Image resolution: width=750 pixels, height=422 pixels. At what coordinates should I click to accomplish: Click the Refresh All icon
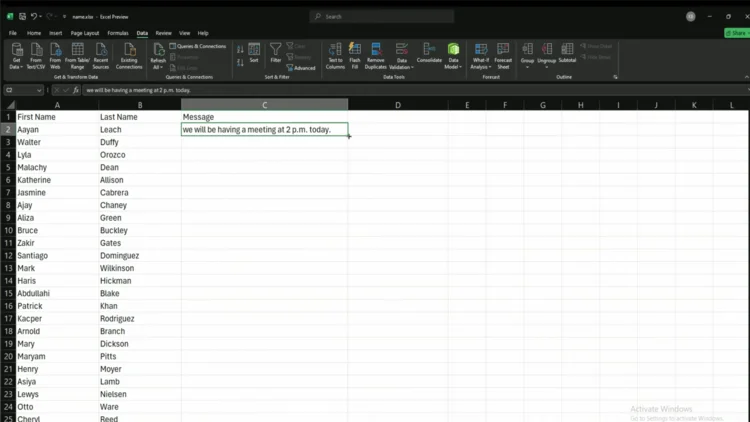point(158,50)
